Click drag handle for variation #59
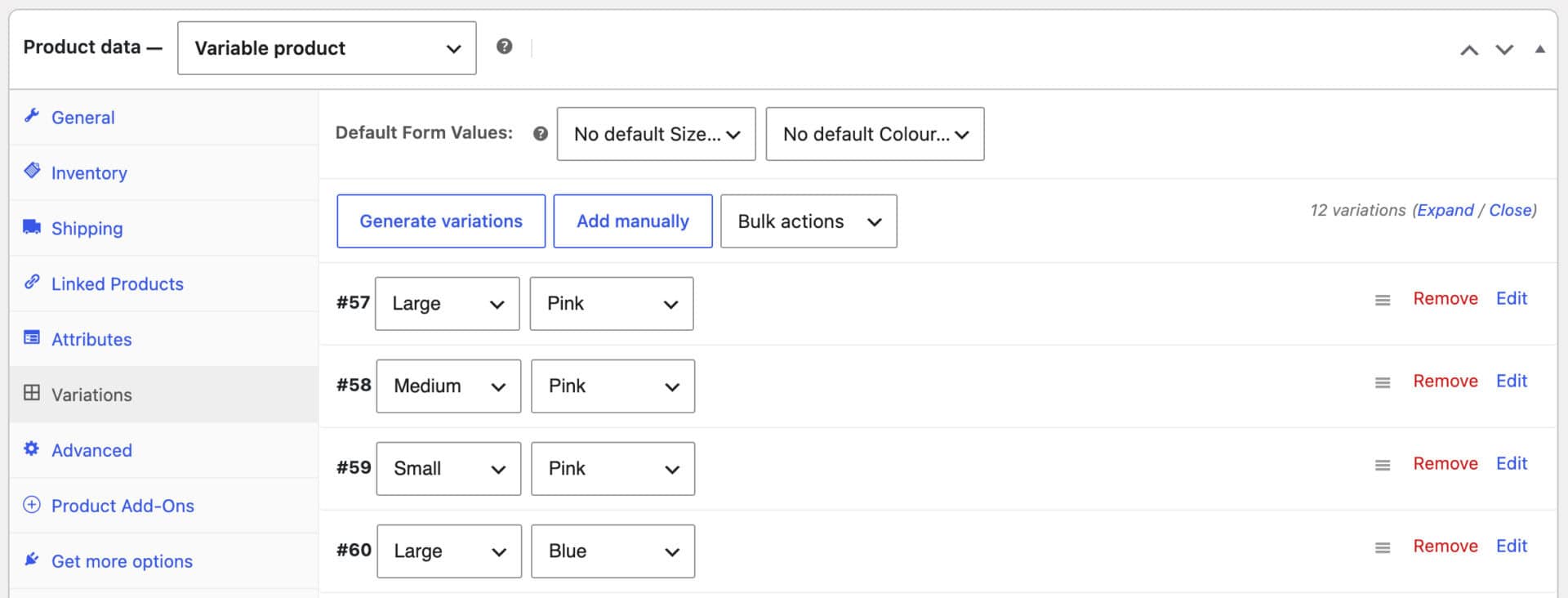 [1383, 466]
